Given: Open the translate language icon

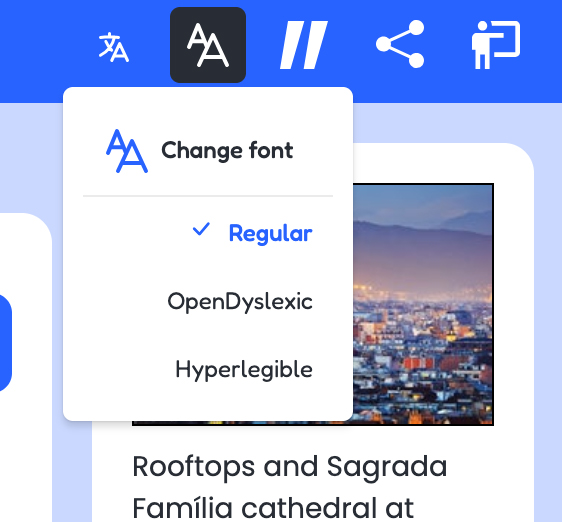Looking at the screenshot, I should (x=114, y=47).
